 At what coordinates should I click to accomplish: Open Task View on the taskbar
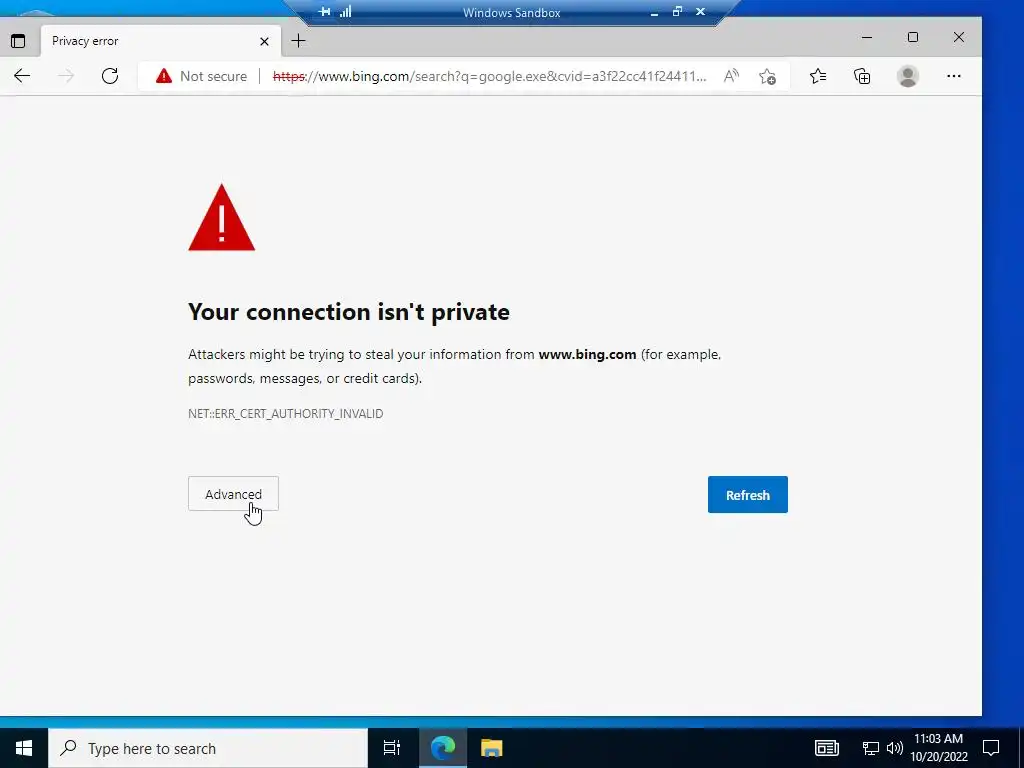[392, 748]
